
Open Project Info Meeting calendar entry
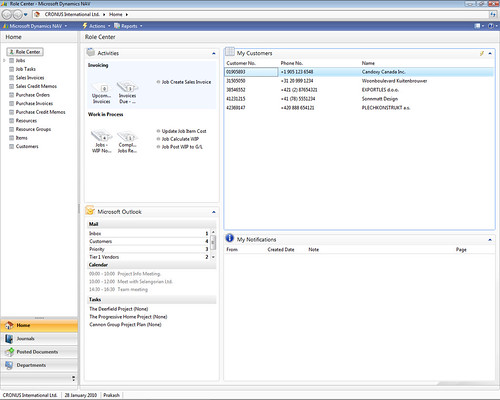[x=125, y=274]
